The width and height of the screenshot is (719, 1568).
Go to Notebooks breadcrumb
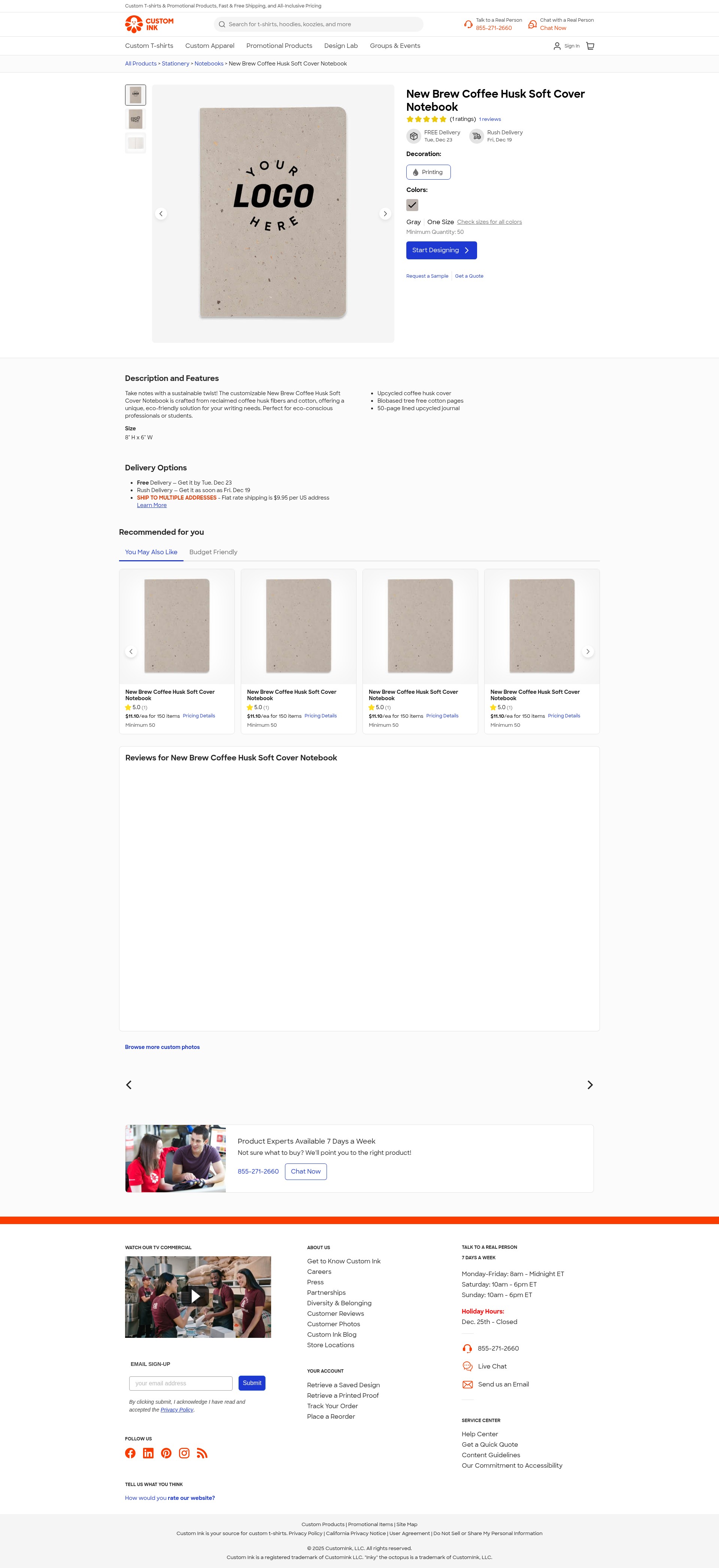click(x=209, y=64)
